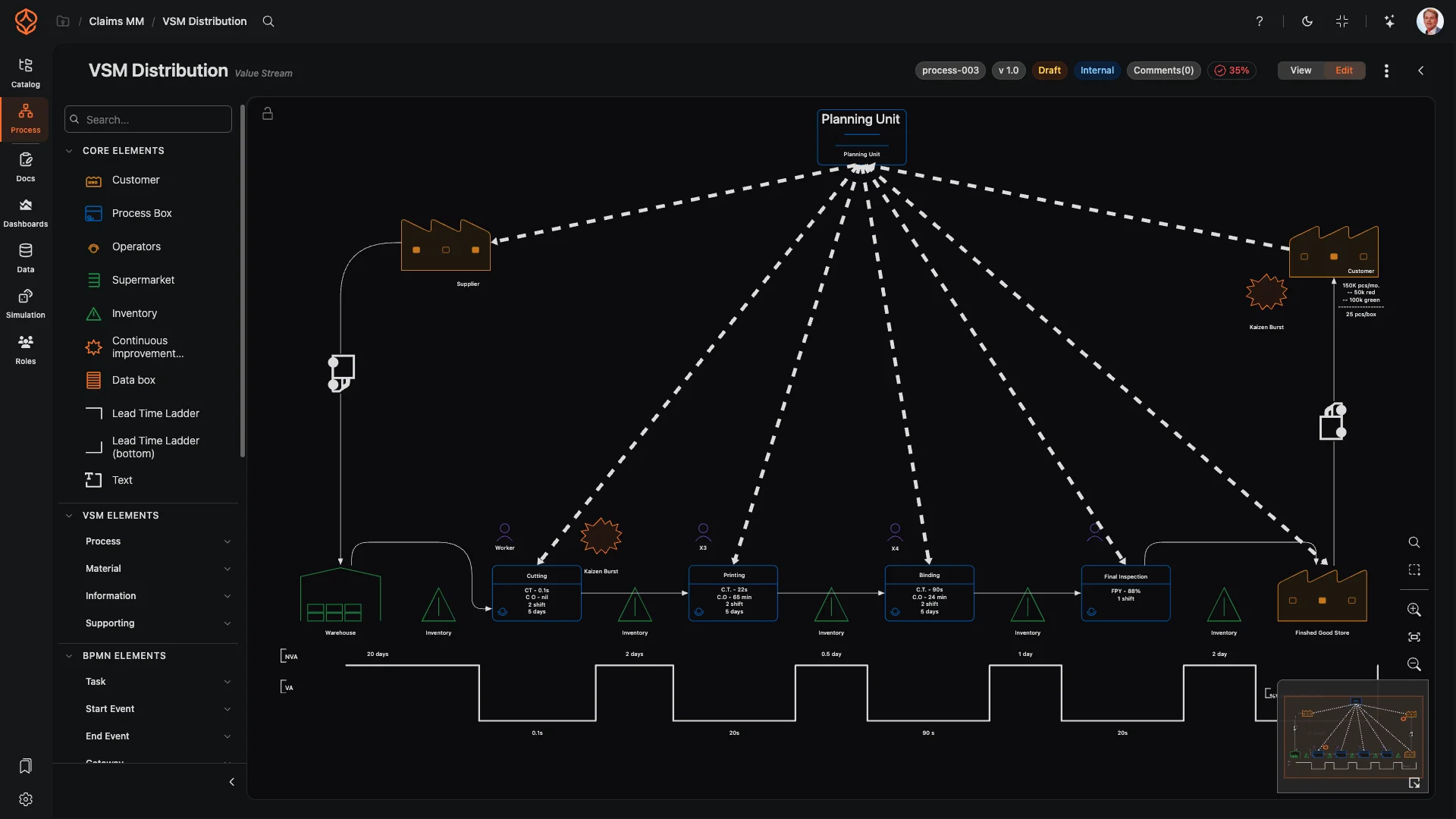This screenshot has height=819, width=1456.
Task: Open the Catalog section in sidebar
Action: coord(25,74)
